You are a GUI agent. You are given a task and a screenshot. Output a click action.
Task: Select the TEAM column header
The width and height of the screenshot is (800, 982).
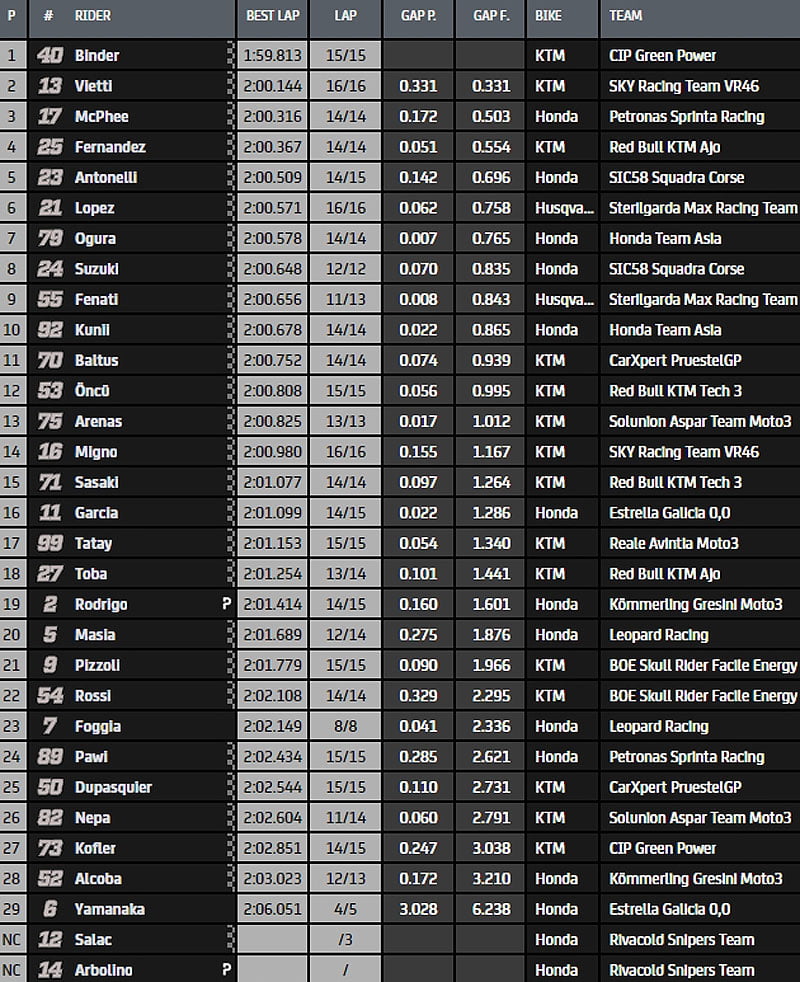click(x=625, y=16)
